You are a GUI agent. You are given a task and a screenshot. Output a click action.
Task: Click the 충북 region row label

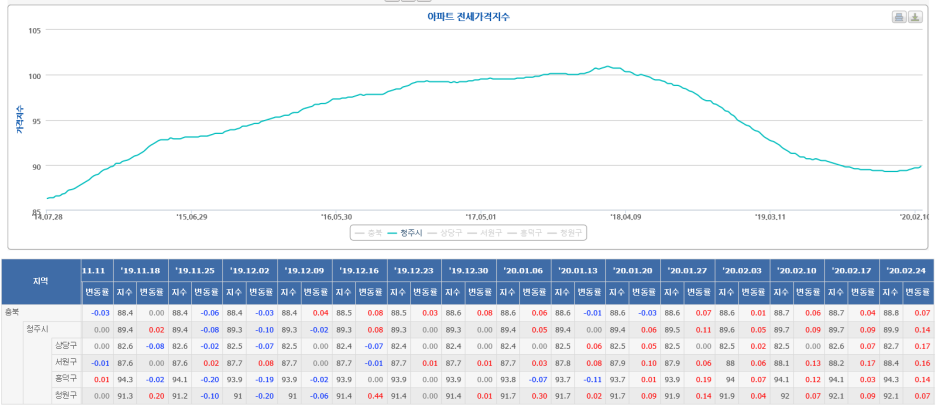pyautogui.click(x=13, y=312)
